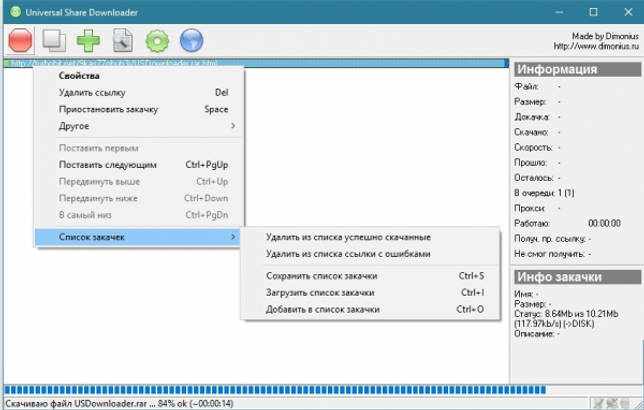Click the copy windows toolbar icon
This screenshot has height=410, width=644.
(x=54, y=41)
